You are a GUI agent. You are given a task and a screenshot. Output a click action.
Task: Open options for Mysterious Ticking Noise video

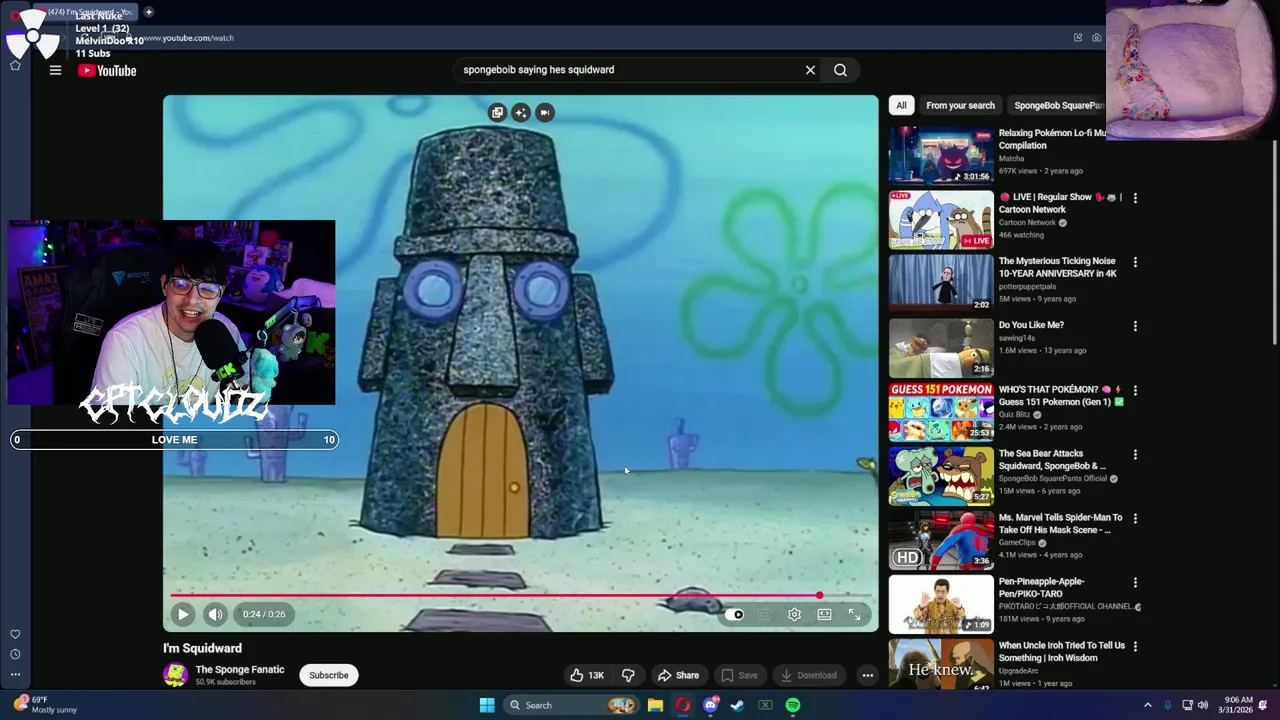pos(1135,262)
